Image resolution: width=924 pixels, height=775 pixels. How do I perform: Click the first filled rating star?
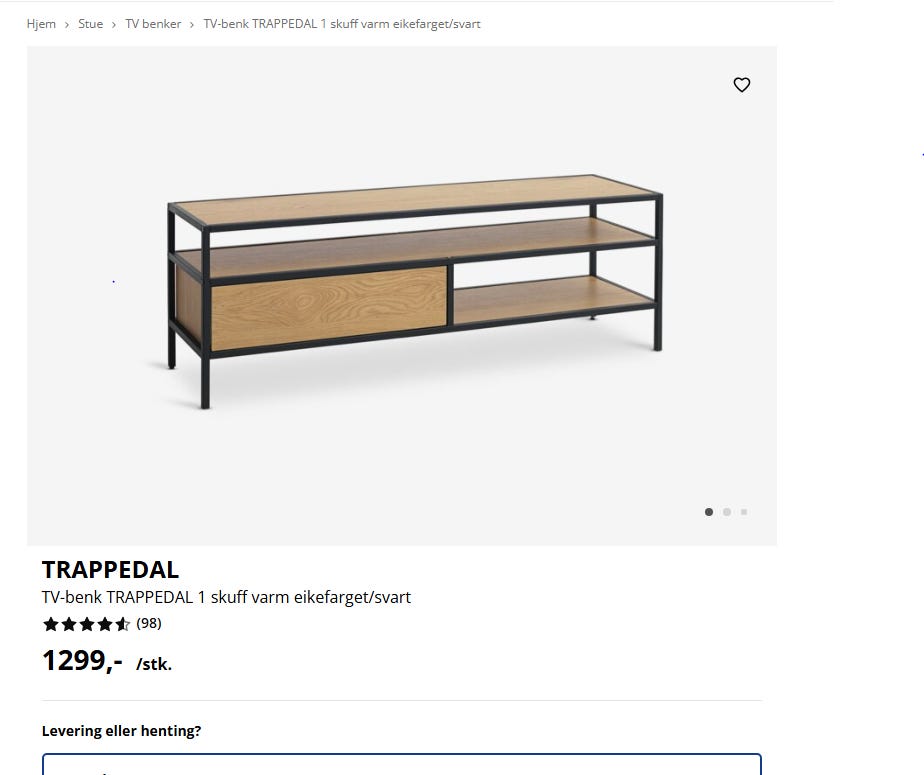(51, 624)
